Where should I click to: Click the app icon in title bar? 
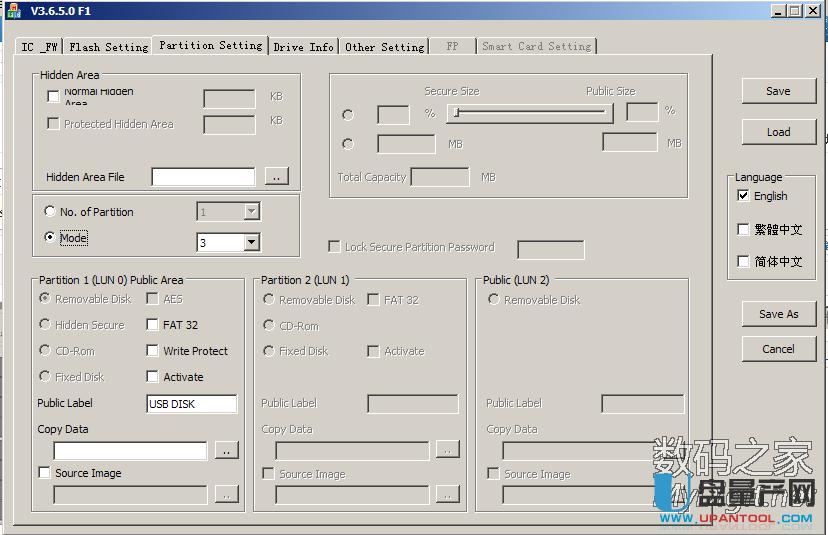pos(12,10)
